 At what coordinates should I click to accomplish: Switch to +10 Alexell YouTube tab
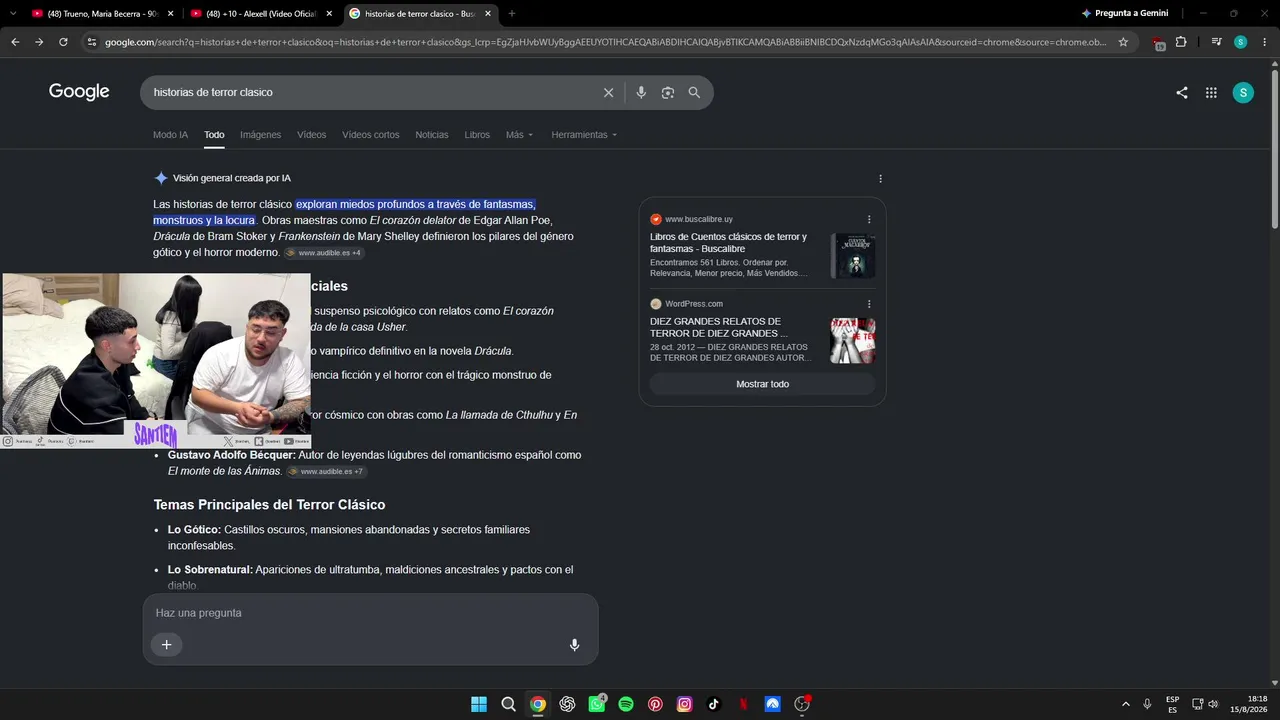tap(262, 14)
